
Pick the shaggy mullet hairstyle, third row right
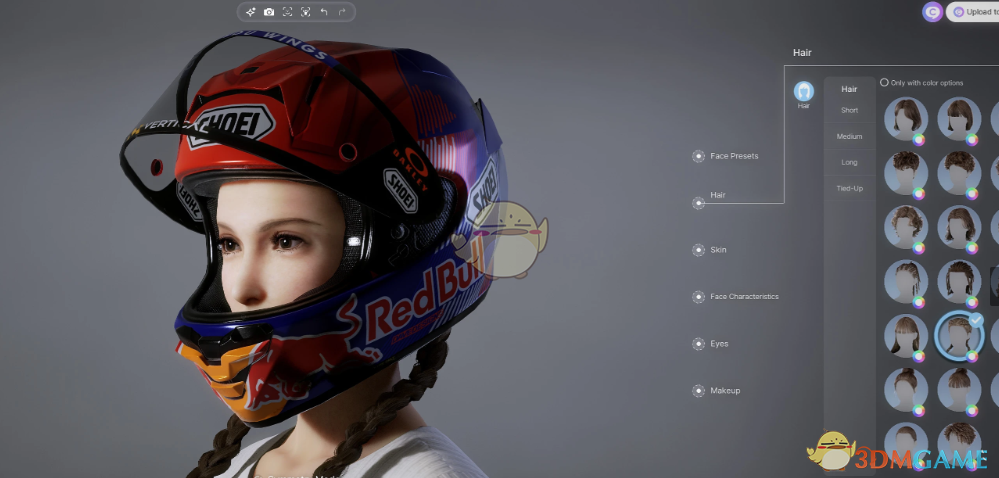(959, 227)
